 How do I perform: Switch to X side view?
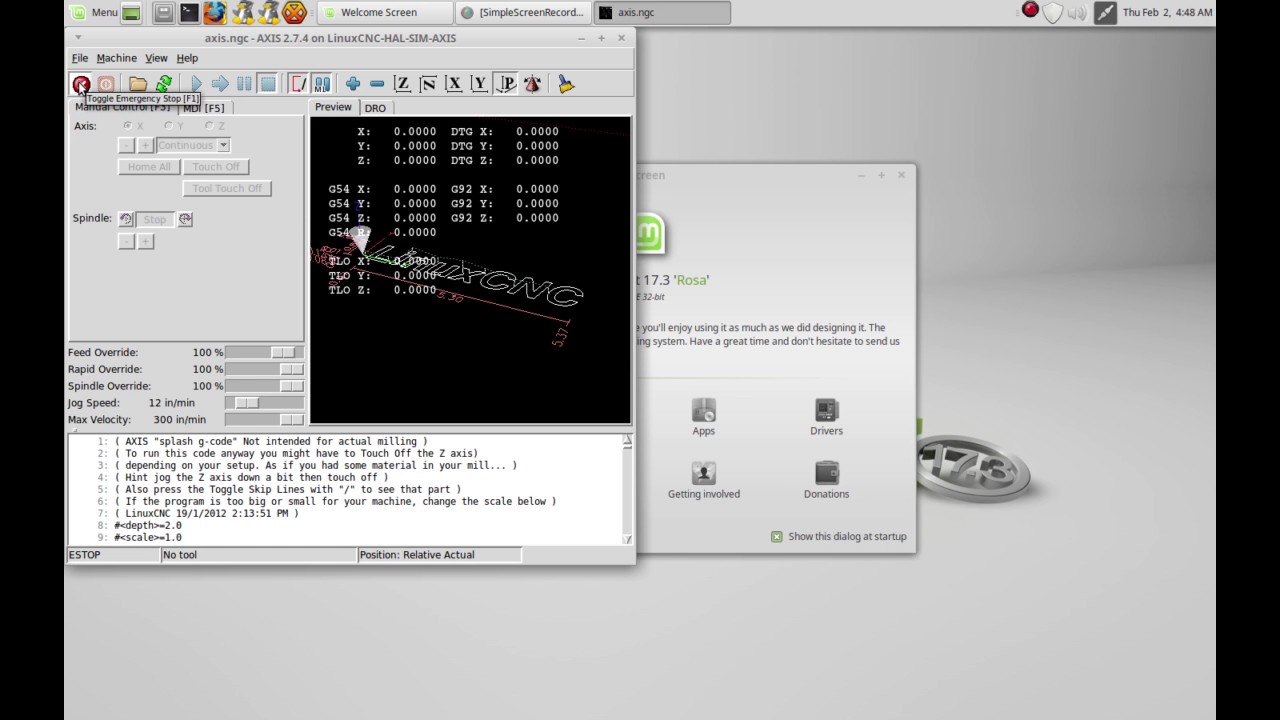click(x=454, y=84)
